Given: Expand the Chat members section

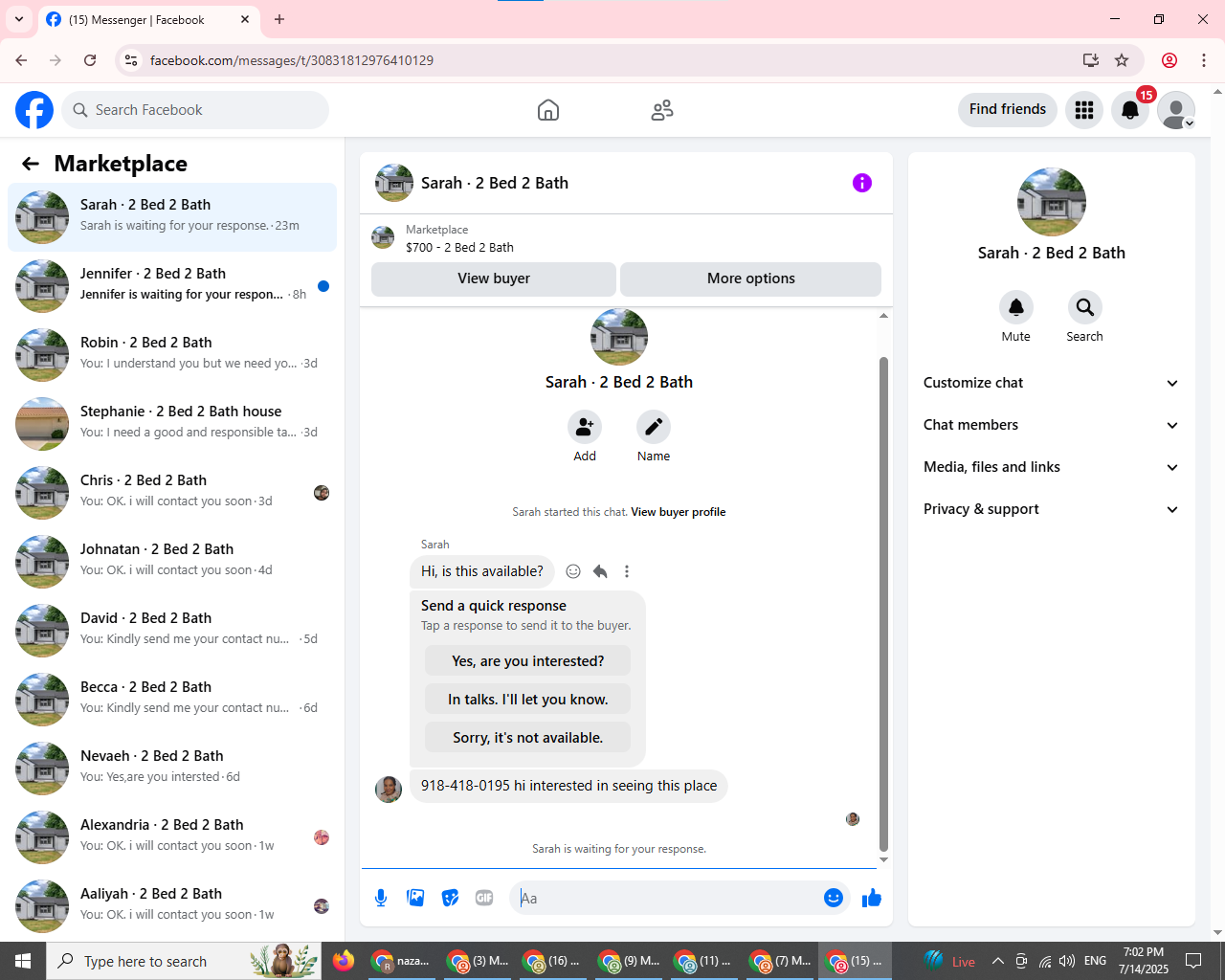Looking at the screenshot, I should [1052, 425].
